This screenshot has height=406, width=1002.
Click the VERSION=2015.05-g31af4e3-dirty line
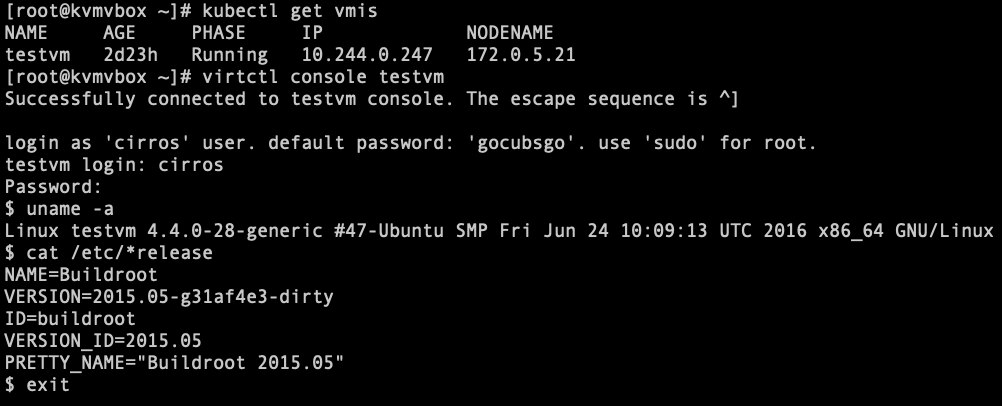169,297
